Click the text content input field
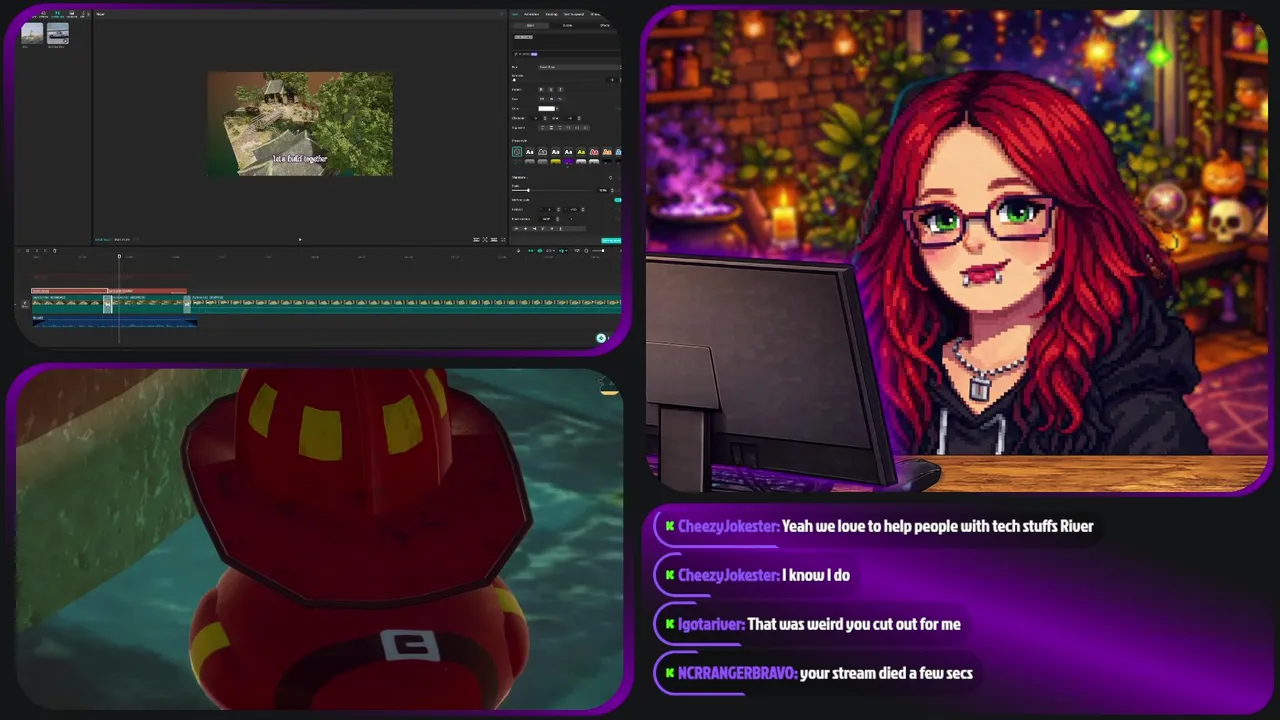Viewport: 1280px width, 720px height. coord(565,39)
